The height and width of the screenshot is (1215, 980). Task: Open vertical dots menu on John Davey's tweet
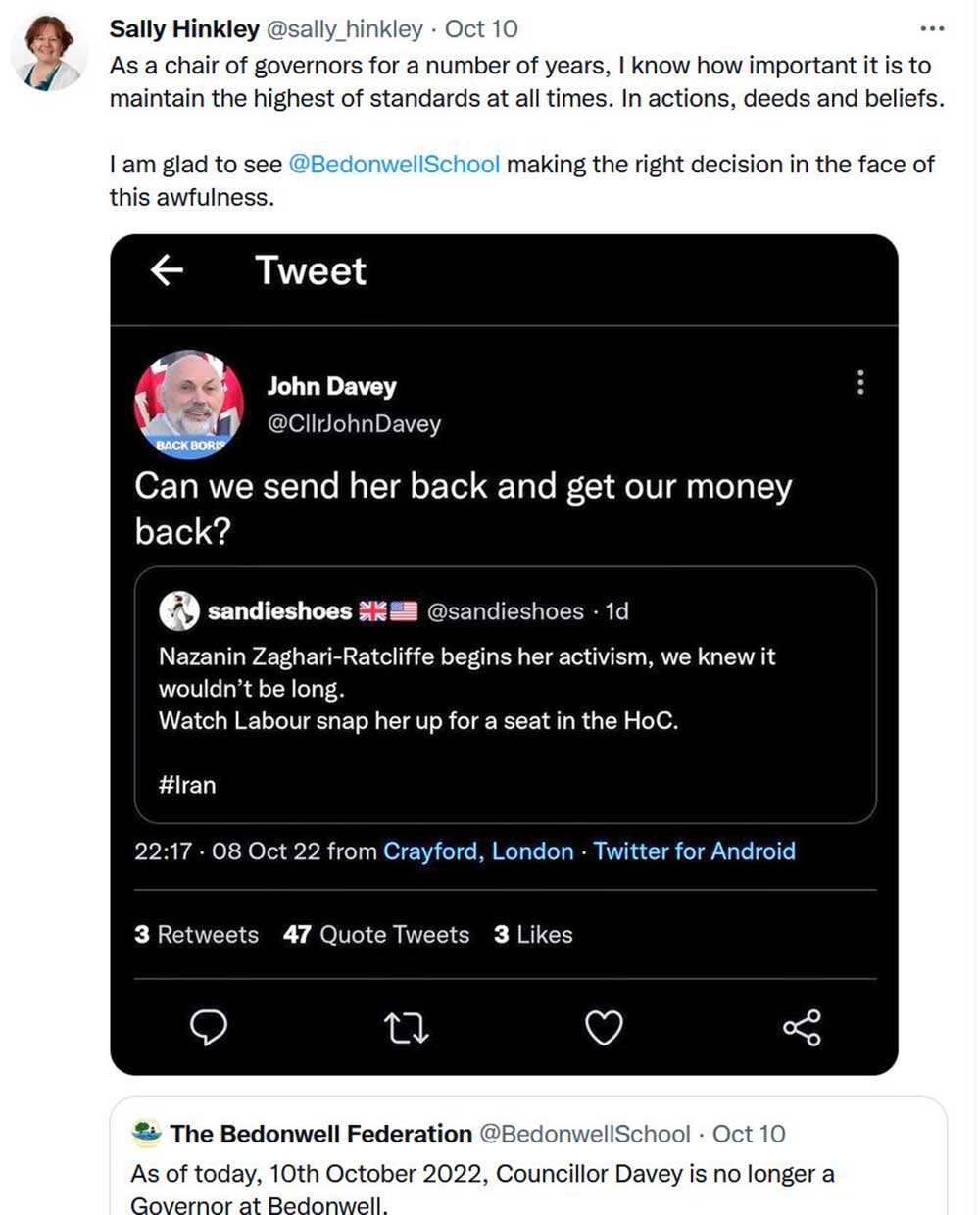pyautogui.click(x=860, y=382)
